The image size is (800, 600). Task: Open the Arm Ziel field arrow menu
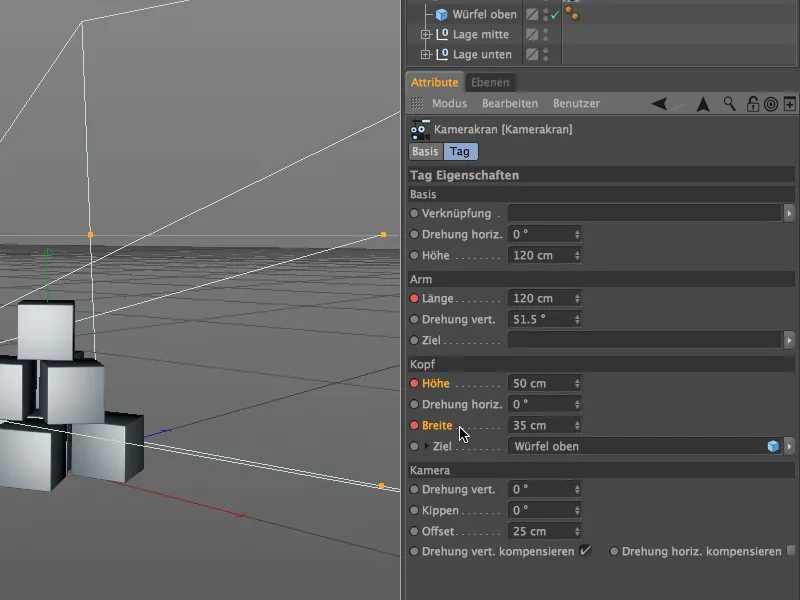[789, 340]
